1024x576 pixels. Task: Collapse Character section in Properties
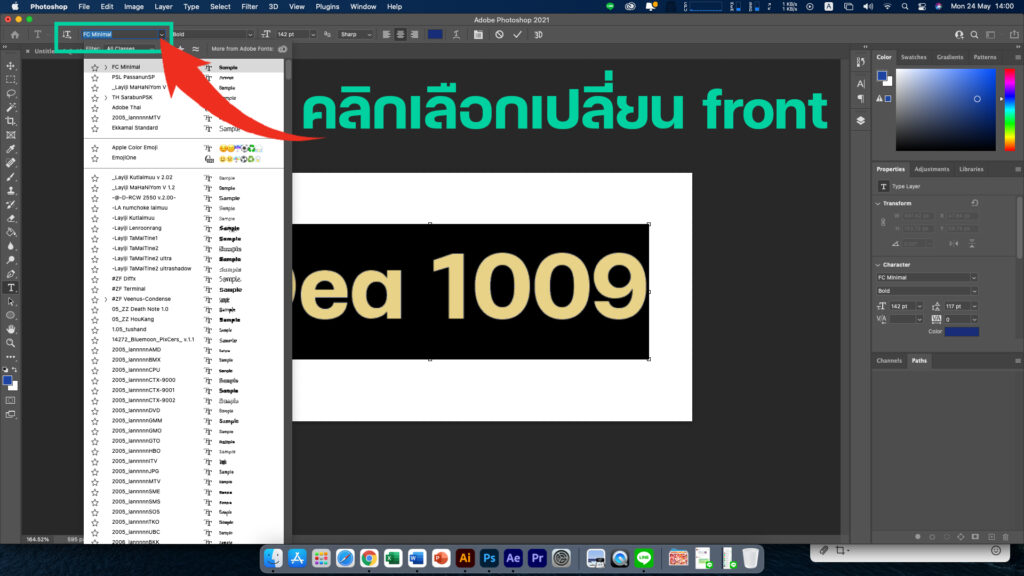tap(878, 265)
